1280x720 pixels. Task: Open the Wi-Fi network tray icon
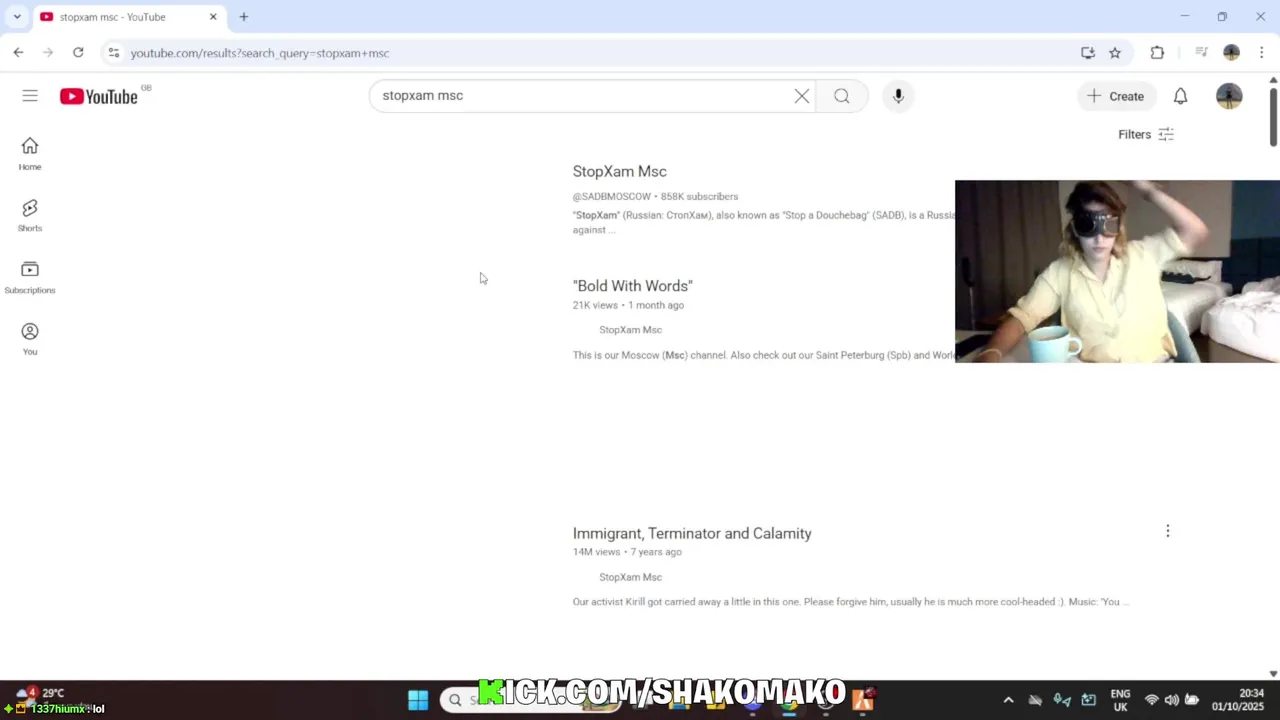pyautogui.click(x=1152, y=700)
